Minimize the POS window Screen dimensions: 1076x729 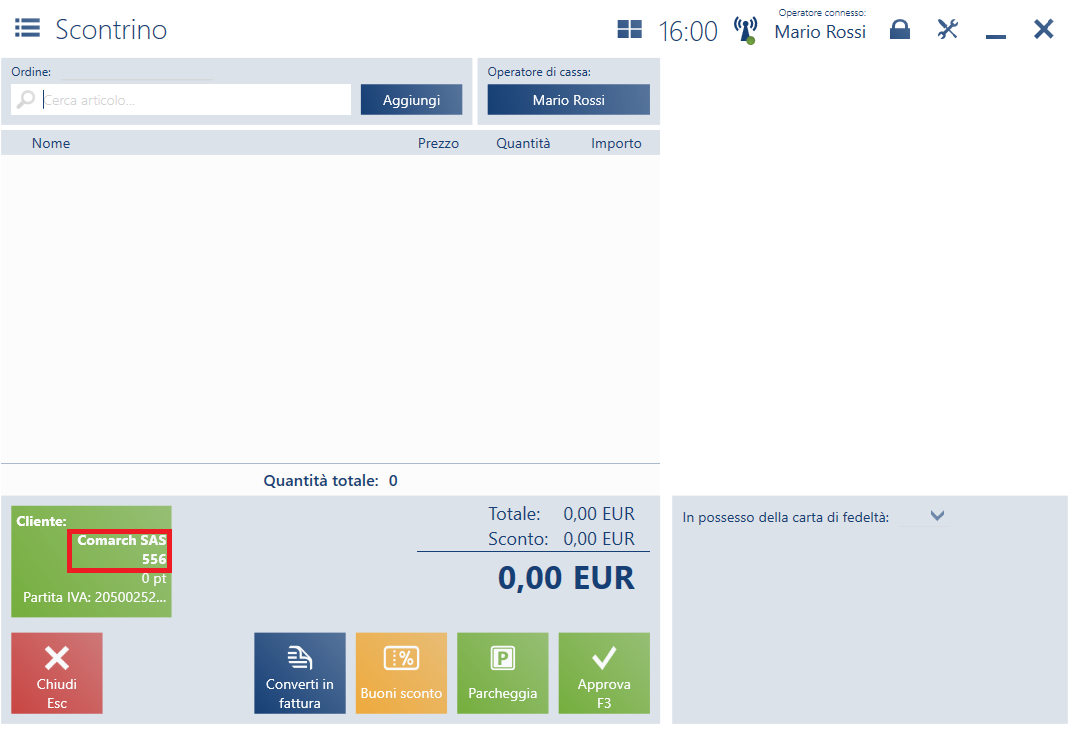(996, 36)
